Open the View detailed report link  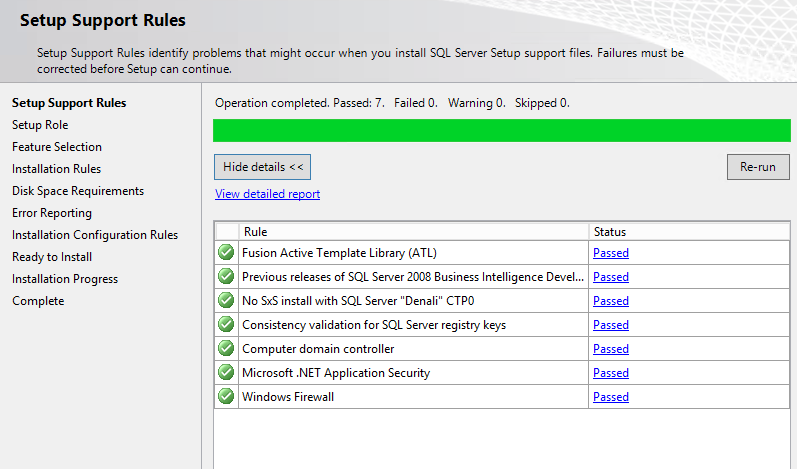pyautogui.click(x=267, y=194)
